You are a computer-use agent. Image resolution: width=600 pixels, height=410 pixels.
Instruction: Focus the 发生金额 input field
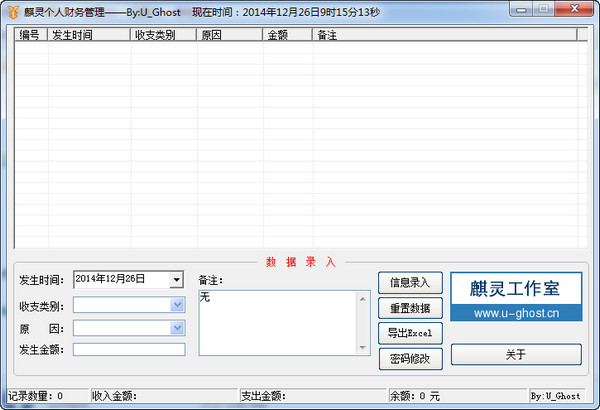pos(129,350)
